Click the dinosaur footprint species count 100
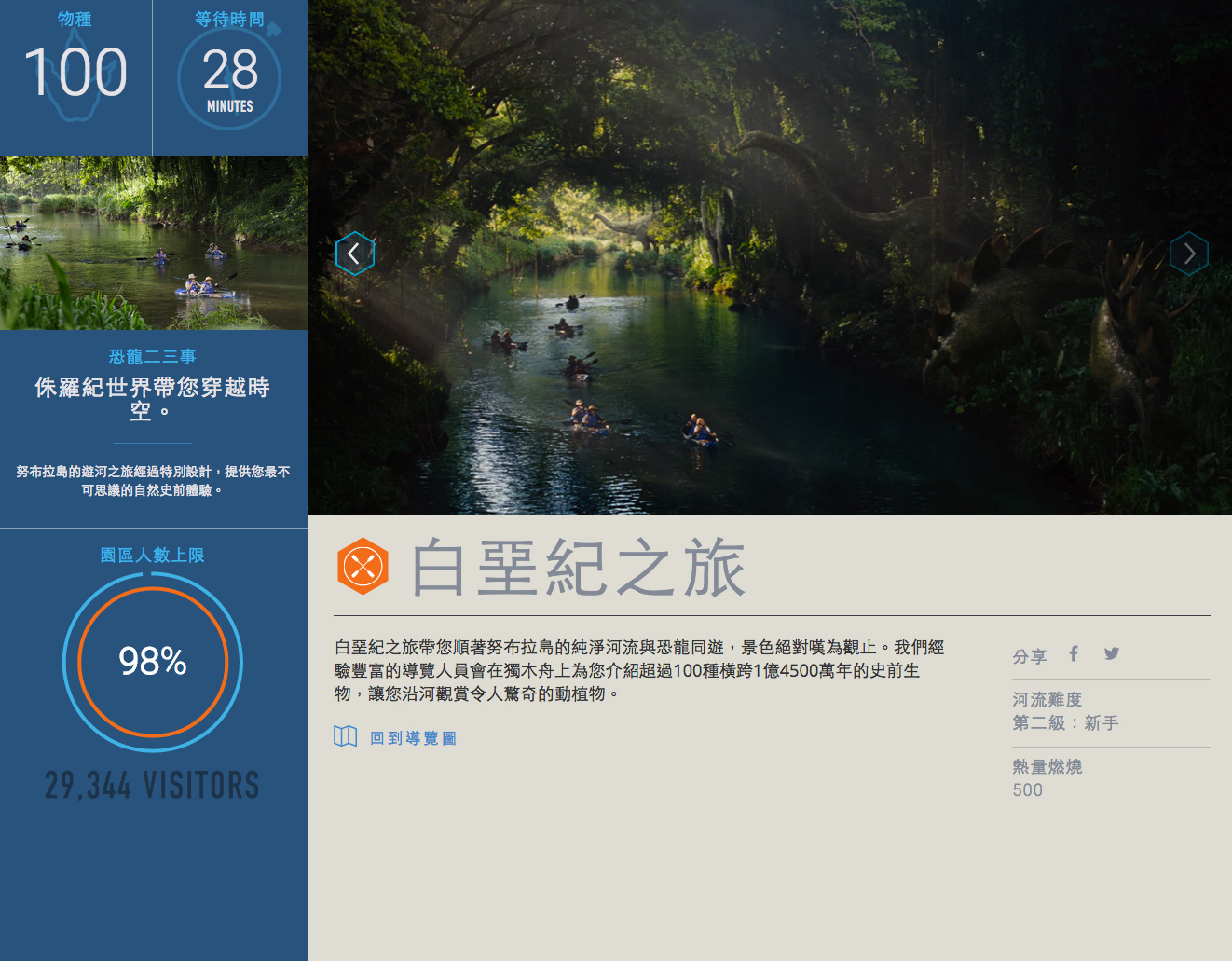Image resolution: width=1232 pixels, height=961 pixels. pyautogui.click(x=75, y=73)
